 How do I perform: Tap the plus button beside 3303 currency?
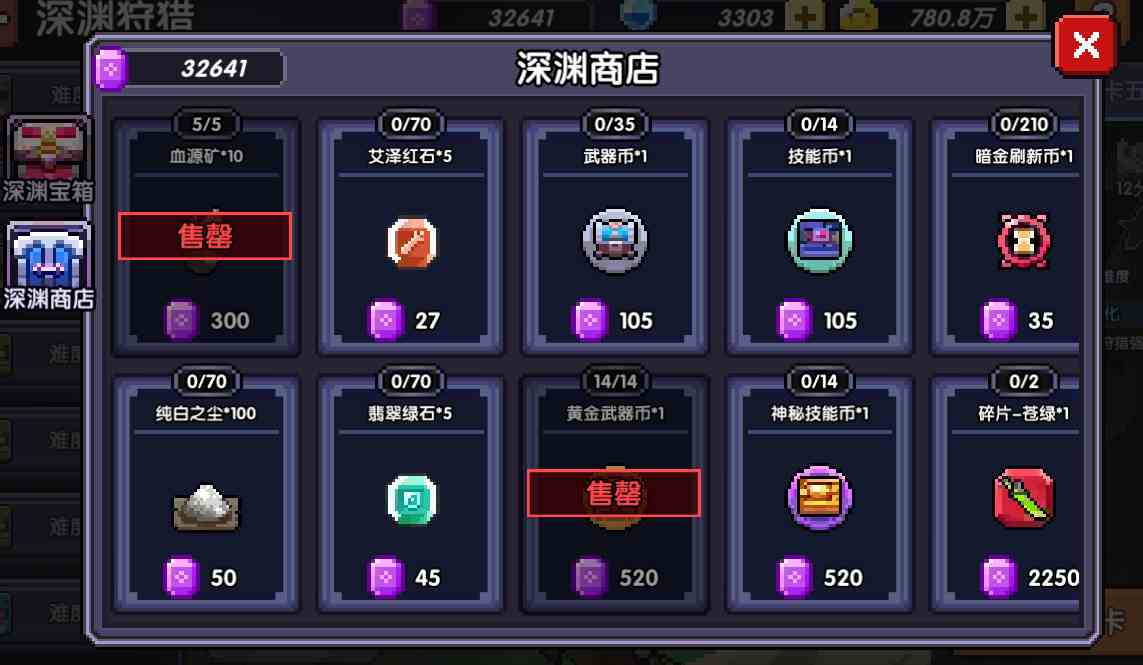pos(805,16)
